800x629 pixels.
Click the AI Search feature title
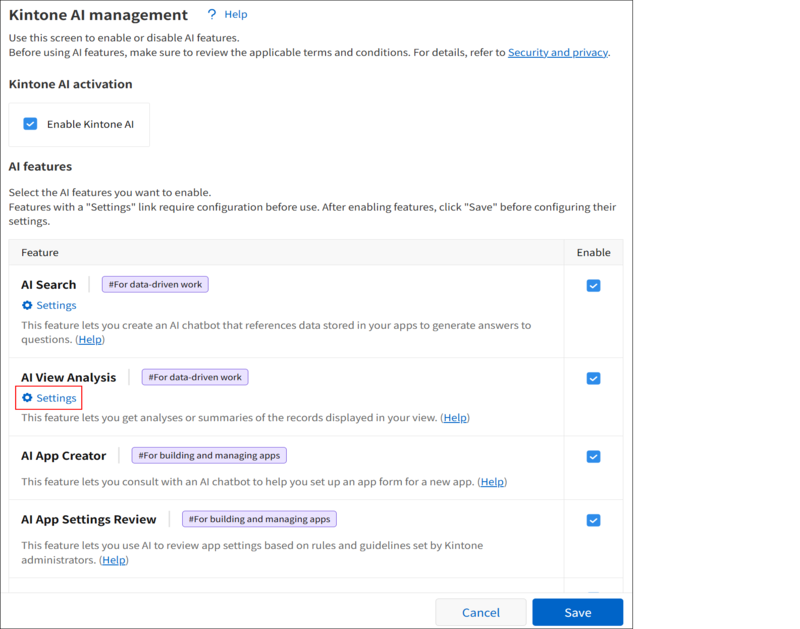48,285
